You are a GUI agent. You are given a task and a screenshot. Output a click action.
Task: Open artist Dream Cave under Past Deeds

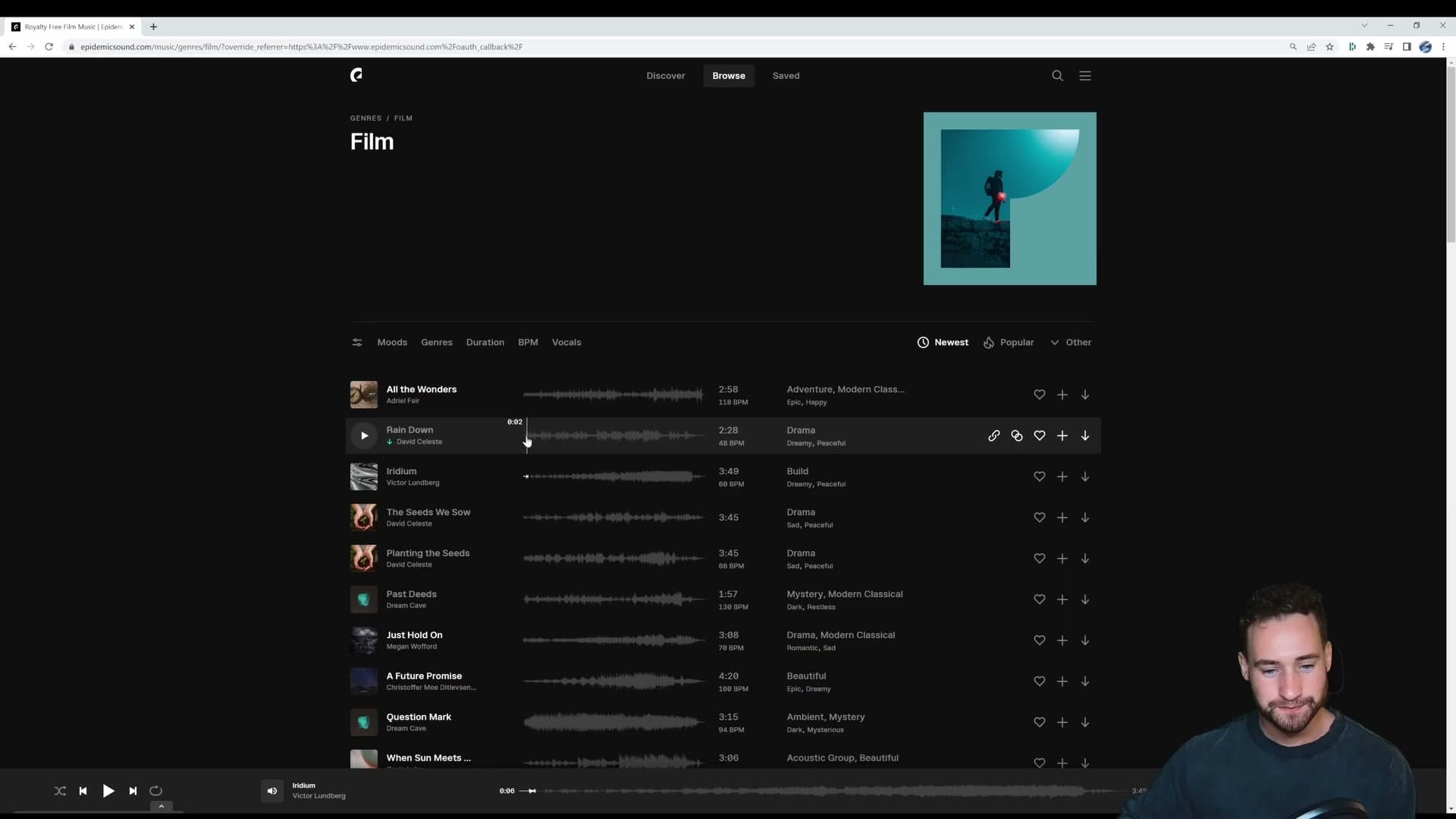406,605
